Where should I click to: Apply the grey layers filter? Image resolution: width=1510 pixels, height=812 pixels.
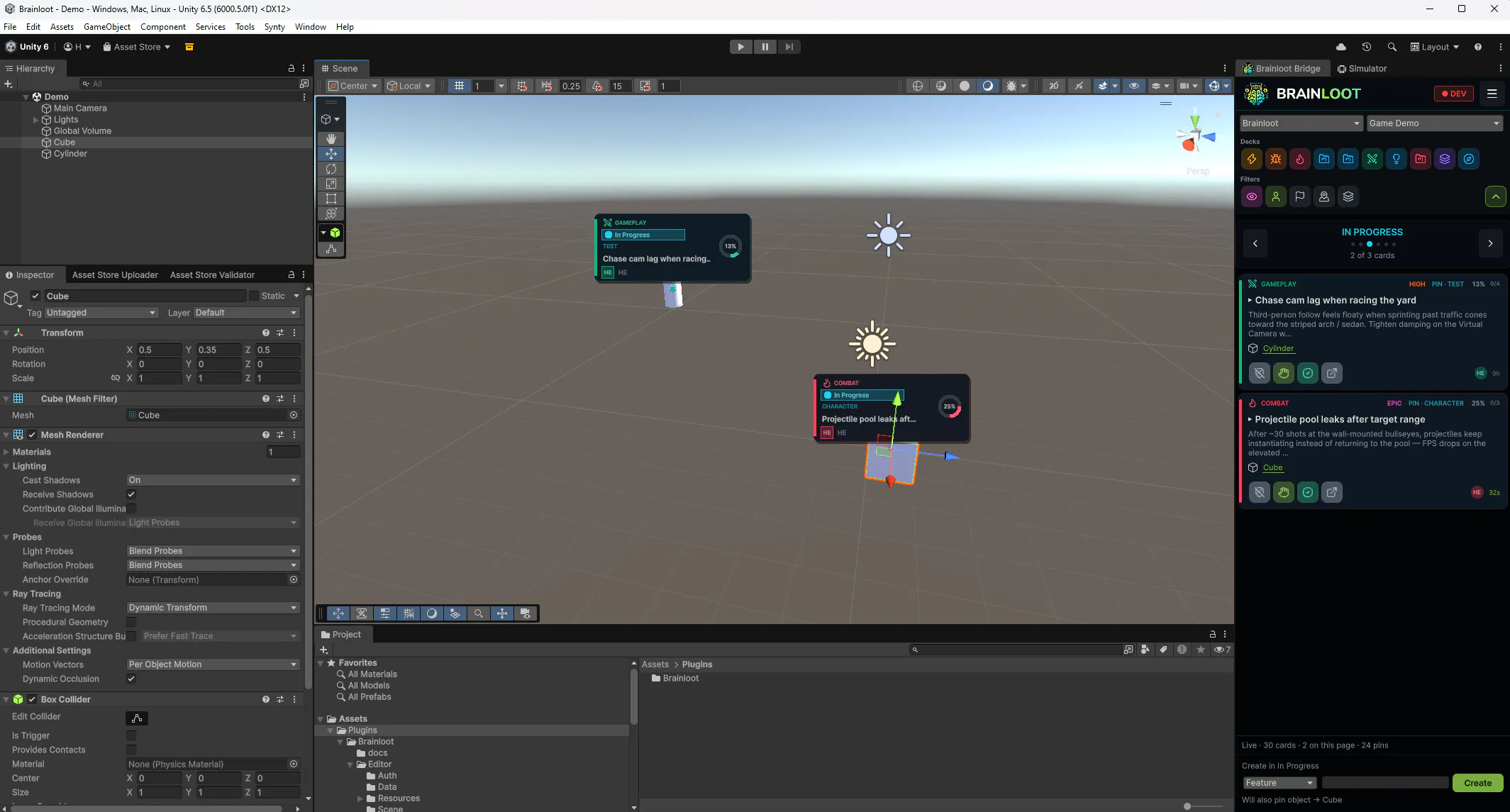pos(1348,196)
